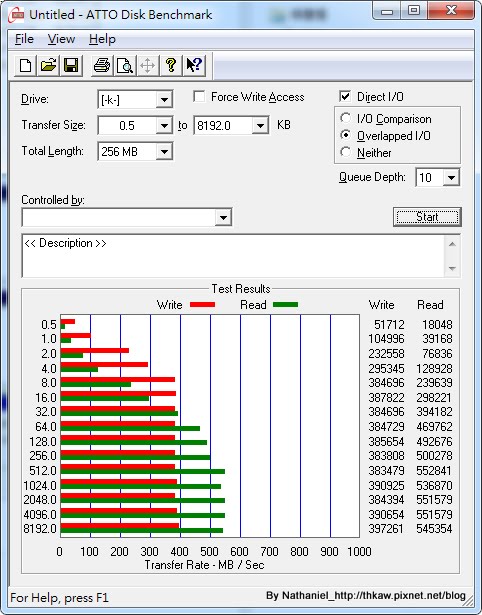
Task: Select the I/O Comparison radio button
Action: pyautogui.click(x=346, y=118)
